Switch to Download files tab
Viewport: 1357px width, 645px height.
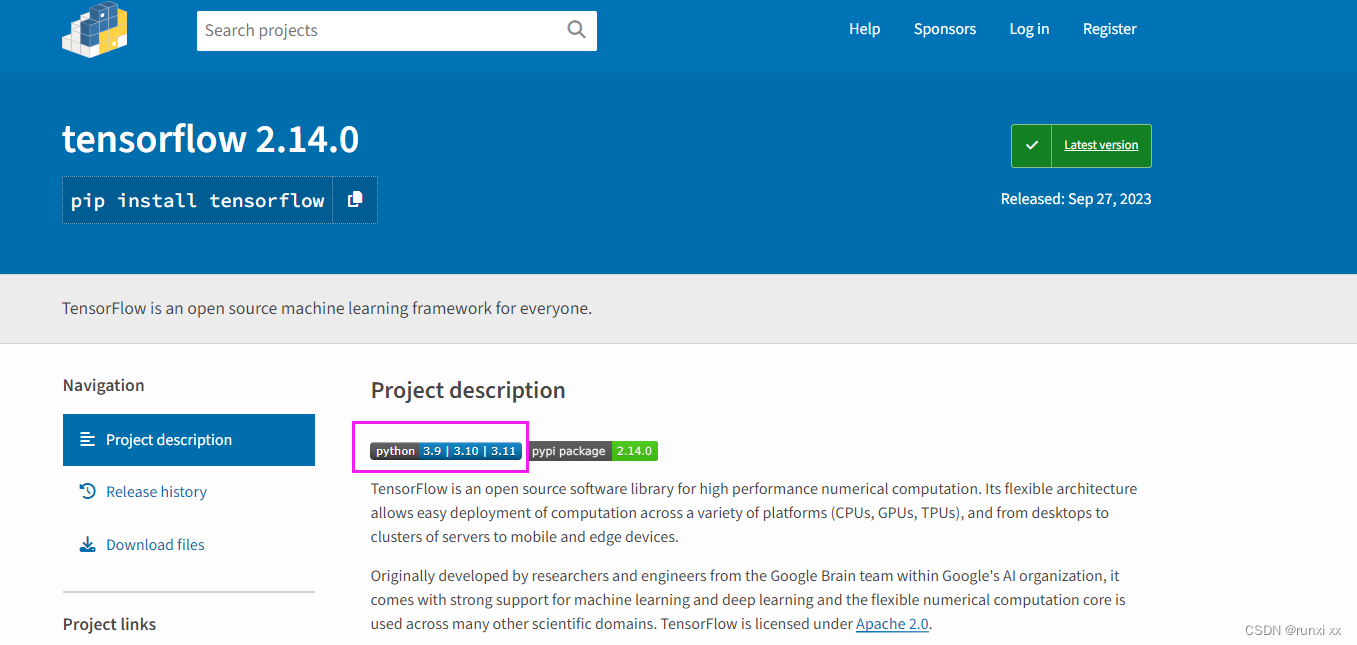point(155,545)
